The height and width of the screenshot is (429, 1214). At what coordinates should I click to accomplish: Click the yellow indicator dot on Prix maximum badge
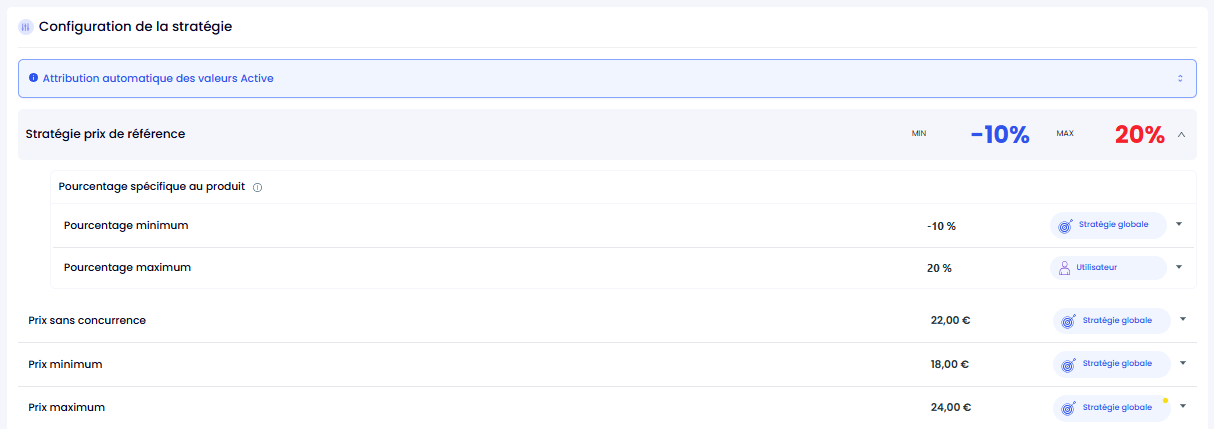coord(1165,399)
